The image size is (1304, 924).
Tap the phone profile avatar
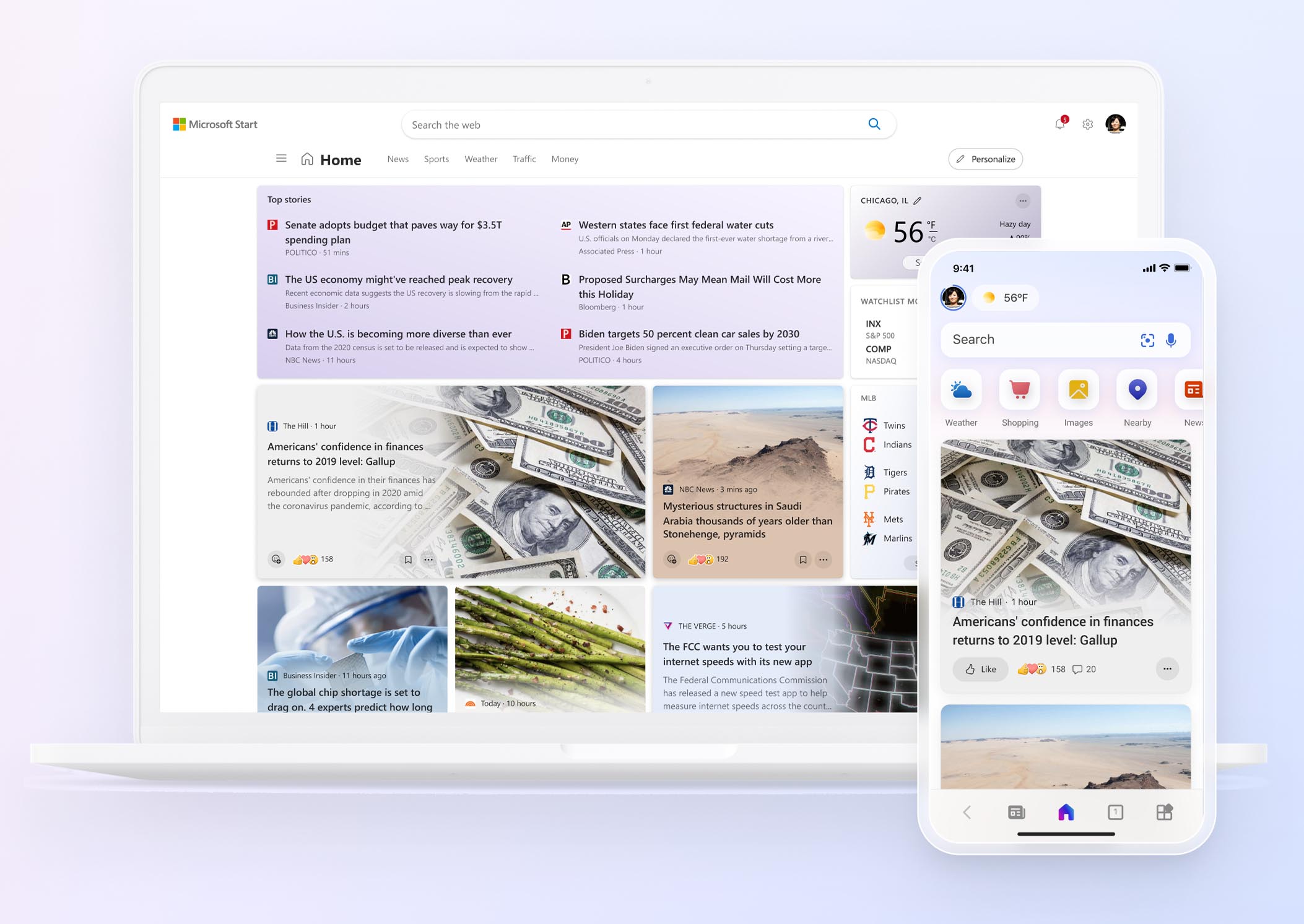953,298
